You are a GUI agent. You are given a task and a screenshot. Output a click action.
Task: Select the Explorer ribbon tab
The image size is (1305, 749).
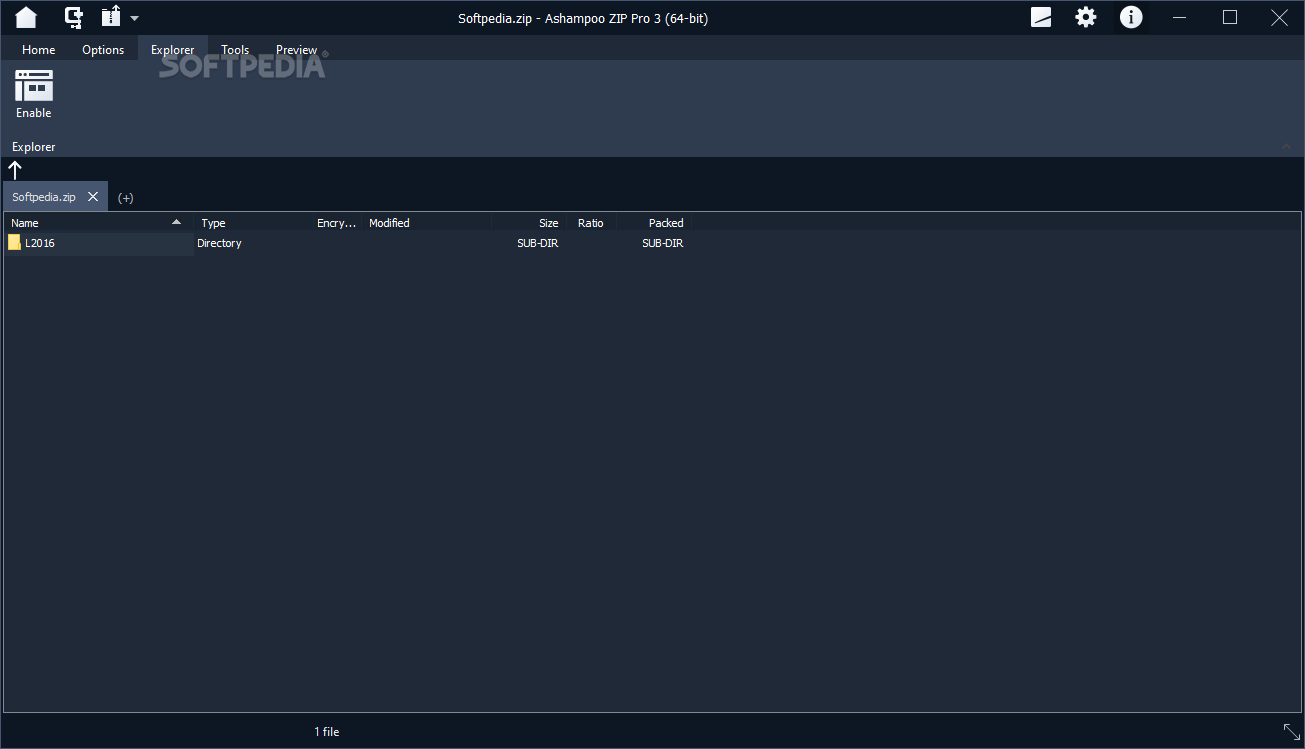173,49
